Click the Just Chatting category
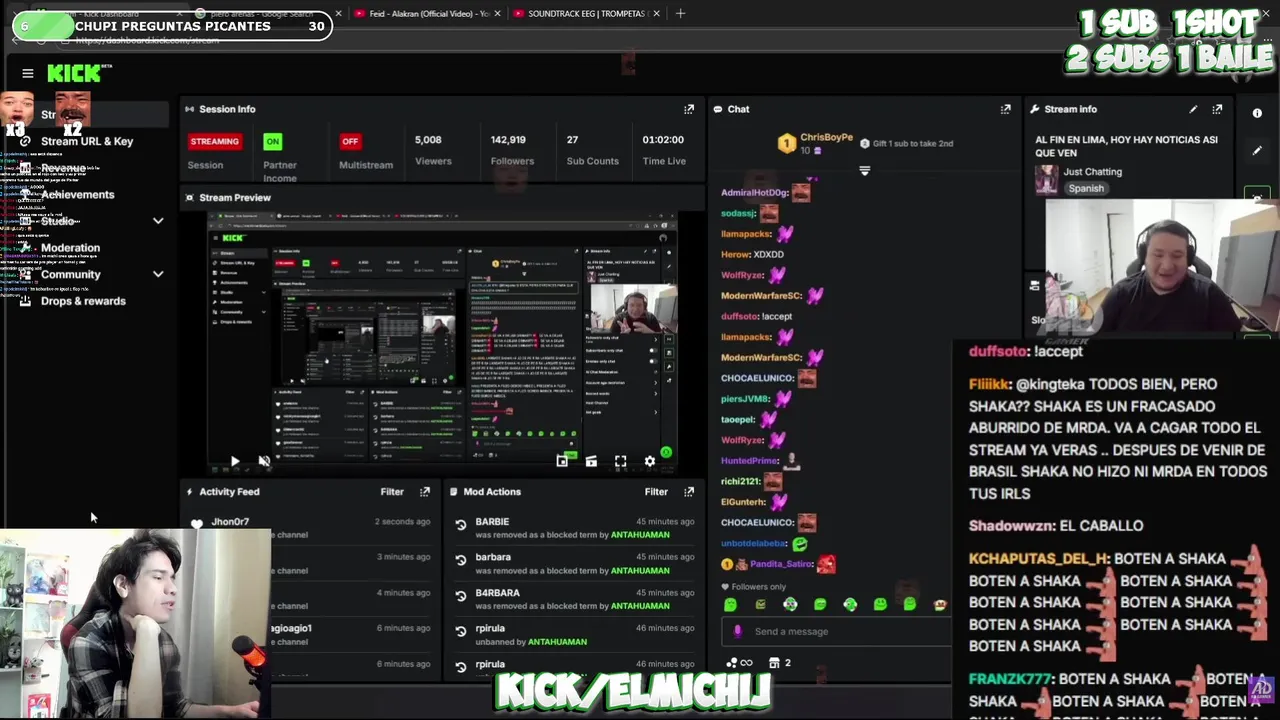1280x720 pixels. (x=1092, y=172)
